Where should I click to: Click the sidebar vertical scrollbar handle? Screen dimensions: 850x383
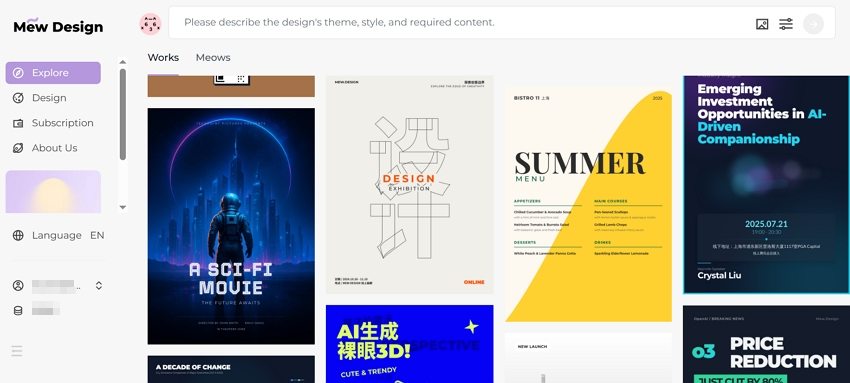click(123, 114)
